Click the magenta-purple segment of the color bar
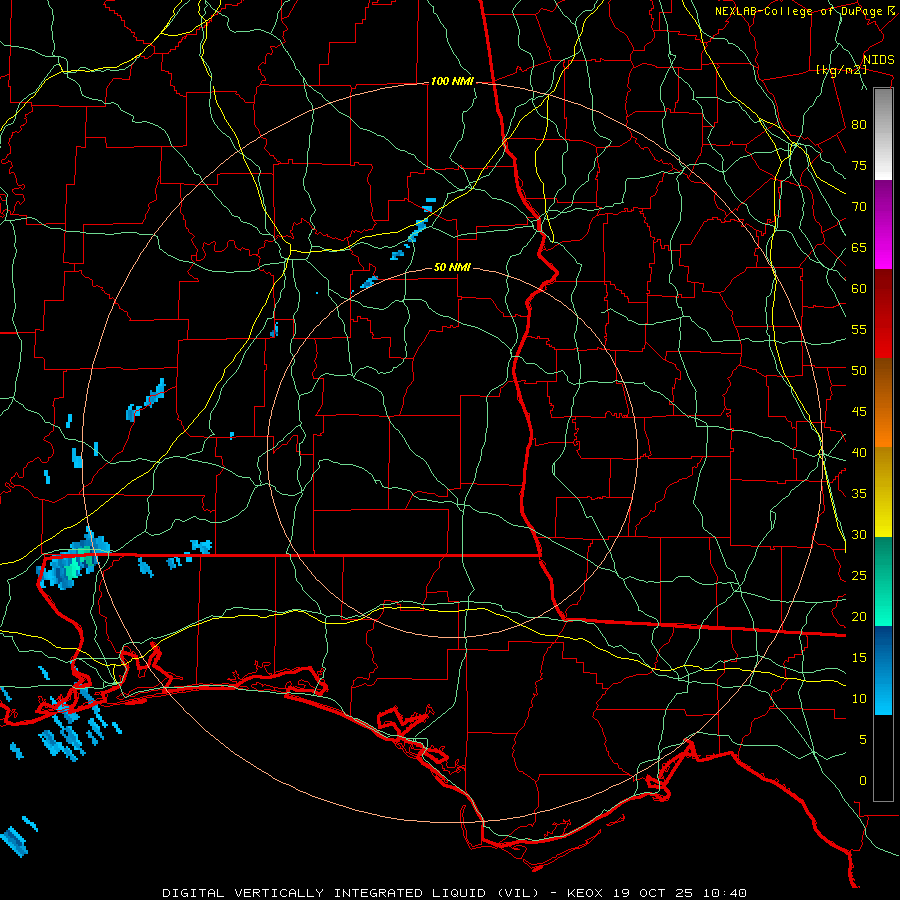Screen dimensions: 900x900 point(883,225)
